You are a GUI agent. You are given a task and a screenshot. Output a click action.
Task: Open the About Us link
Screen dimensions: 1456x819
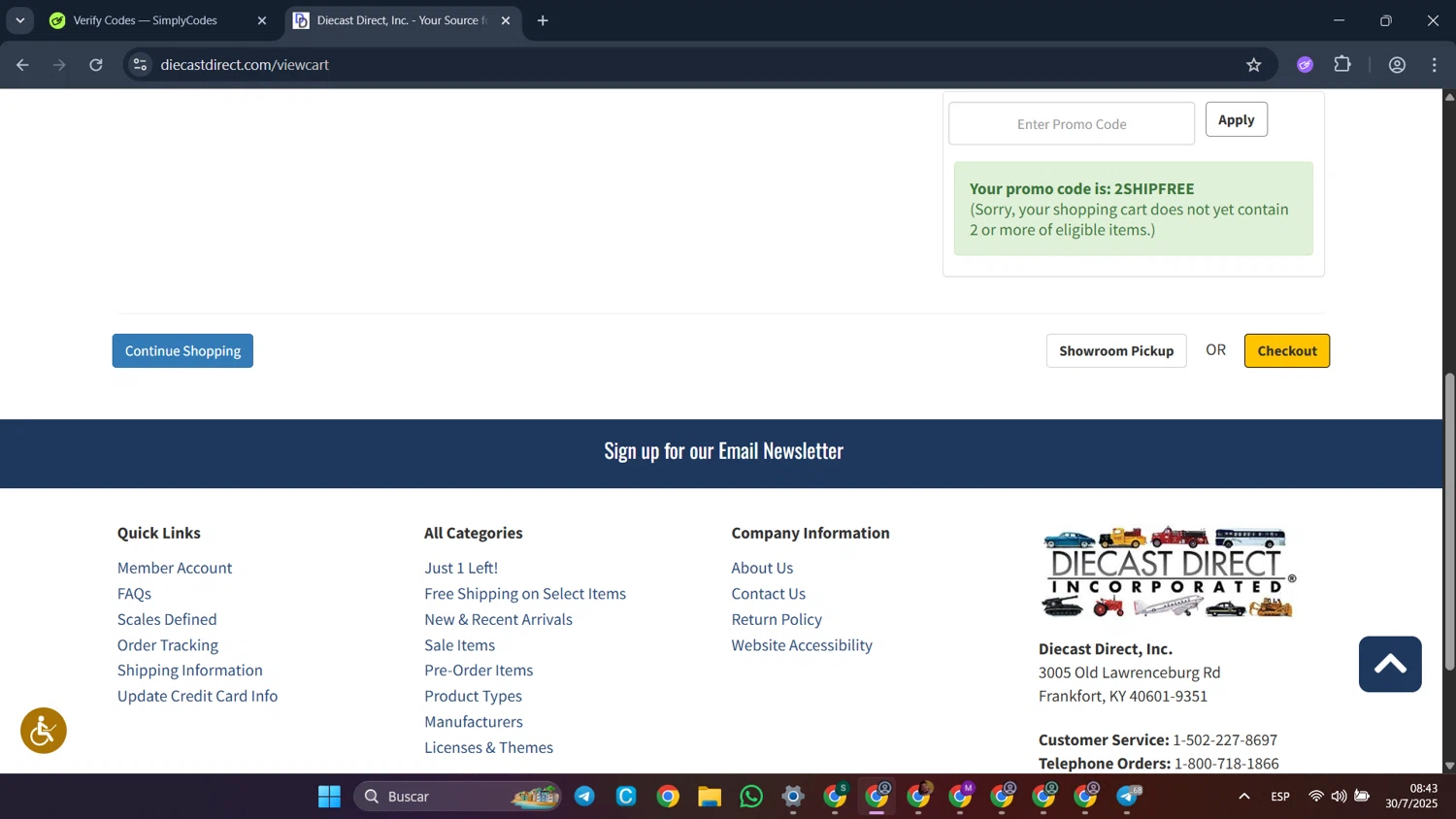[762, 568]
